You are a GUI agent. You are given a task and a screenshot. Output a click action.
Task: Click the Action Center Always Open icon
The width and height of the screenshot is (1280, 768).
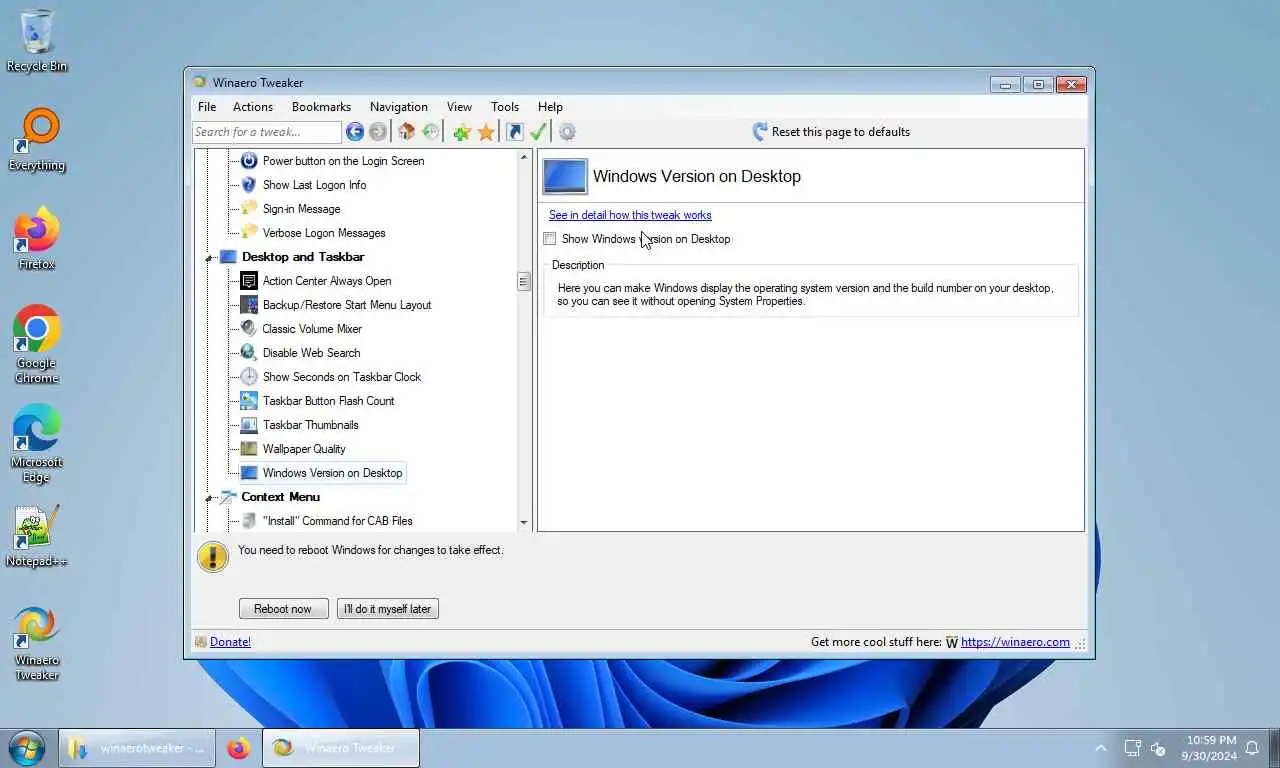click(249, 281)
